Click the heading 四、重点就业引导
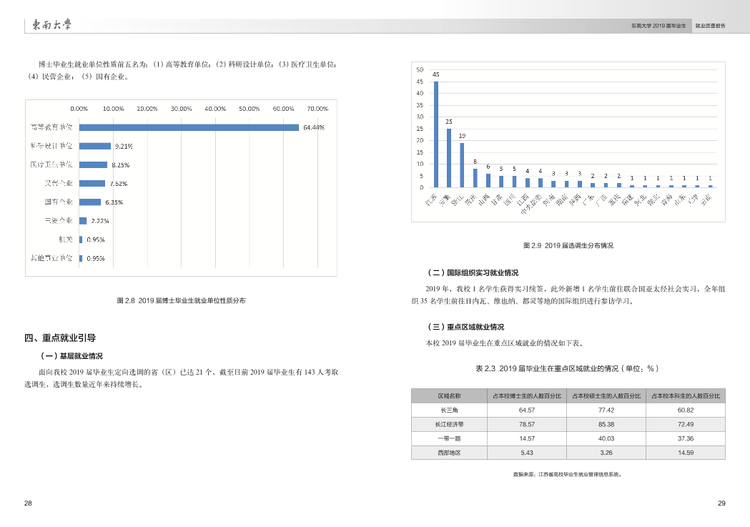The width and height of the screenshot is (750, 527). [60, 338]
